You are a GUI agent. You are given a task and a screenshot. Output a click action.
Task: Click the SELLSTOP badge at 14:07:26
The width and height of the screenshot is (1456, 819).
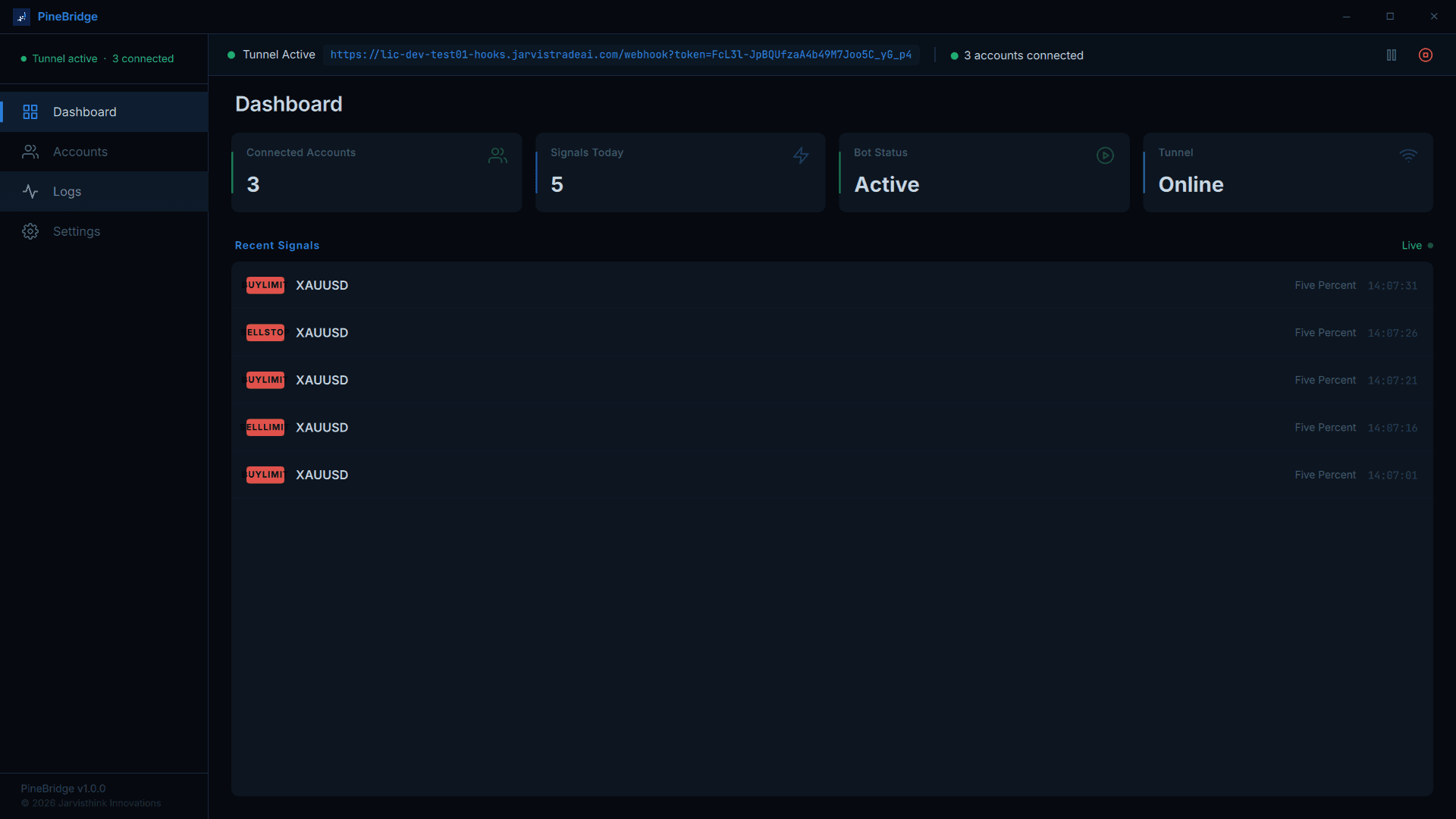tap(265, 333)
